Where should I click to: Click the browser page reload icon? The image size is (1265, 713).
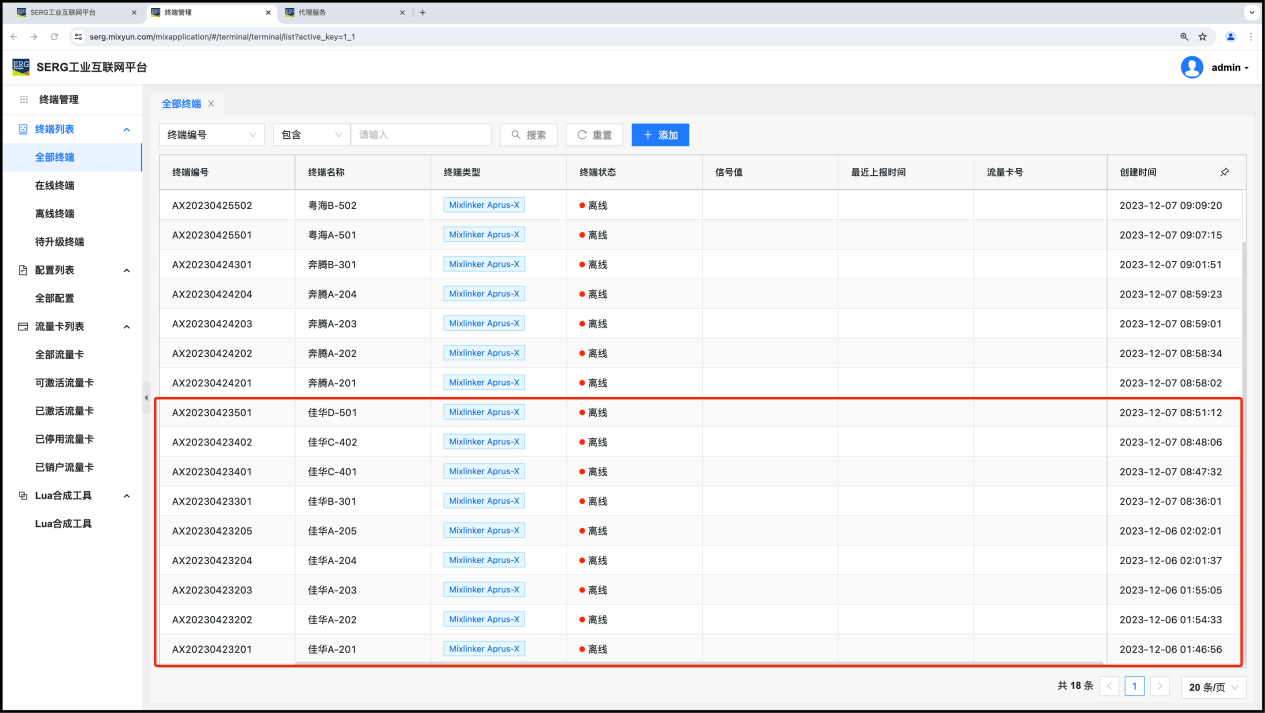(54, 36)
